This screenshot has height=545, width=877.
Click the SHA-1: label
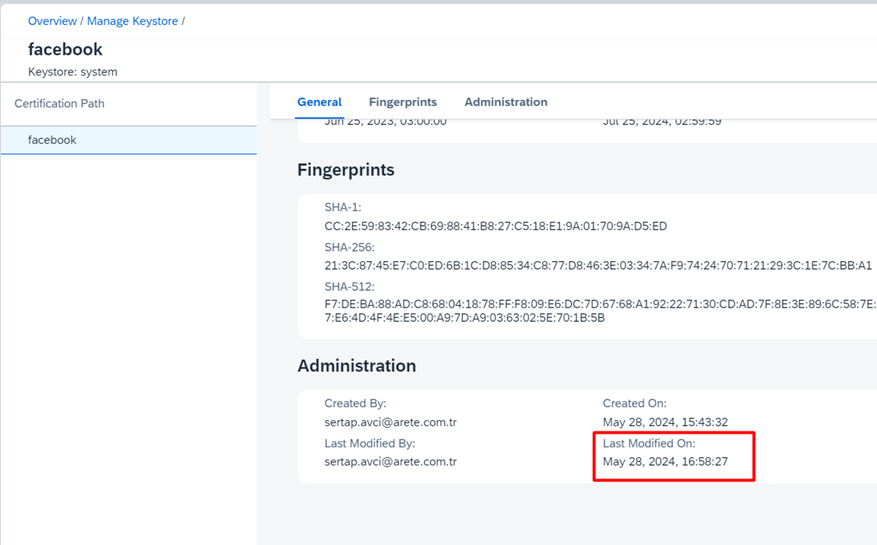point(343,207)
